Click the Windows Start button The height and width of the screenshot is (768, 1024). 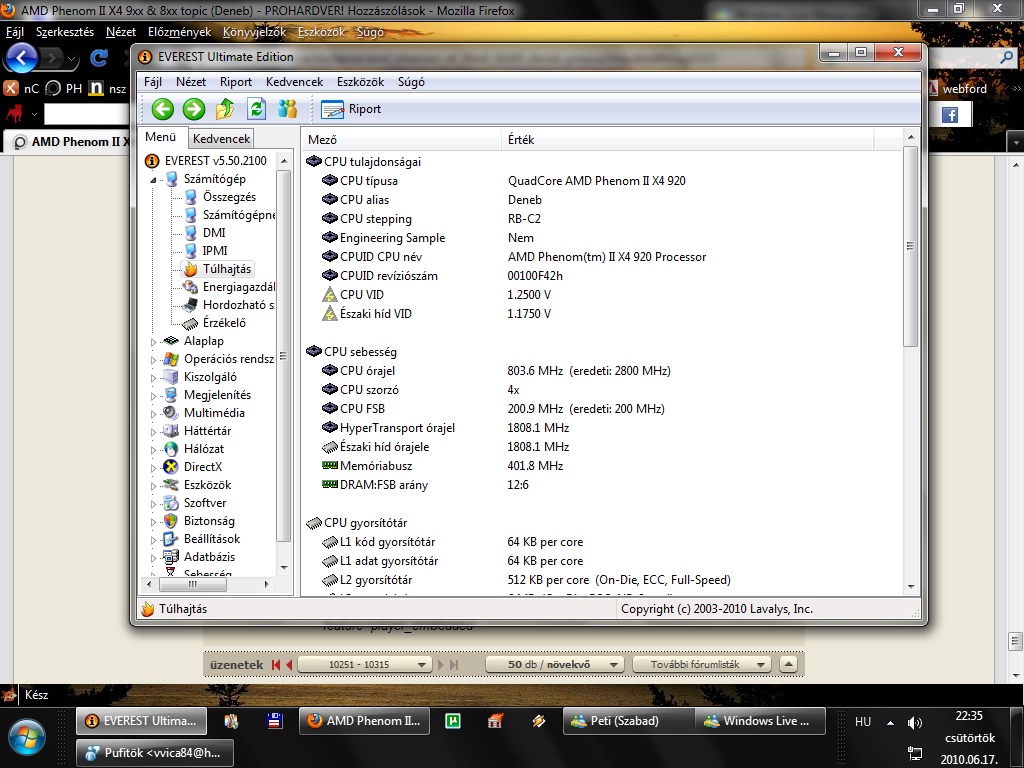(26, 738)
